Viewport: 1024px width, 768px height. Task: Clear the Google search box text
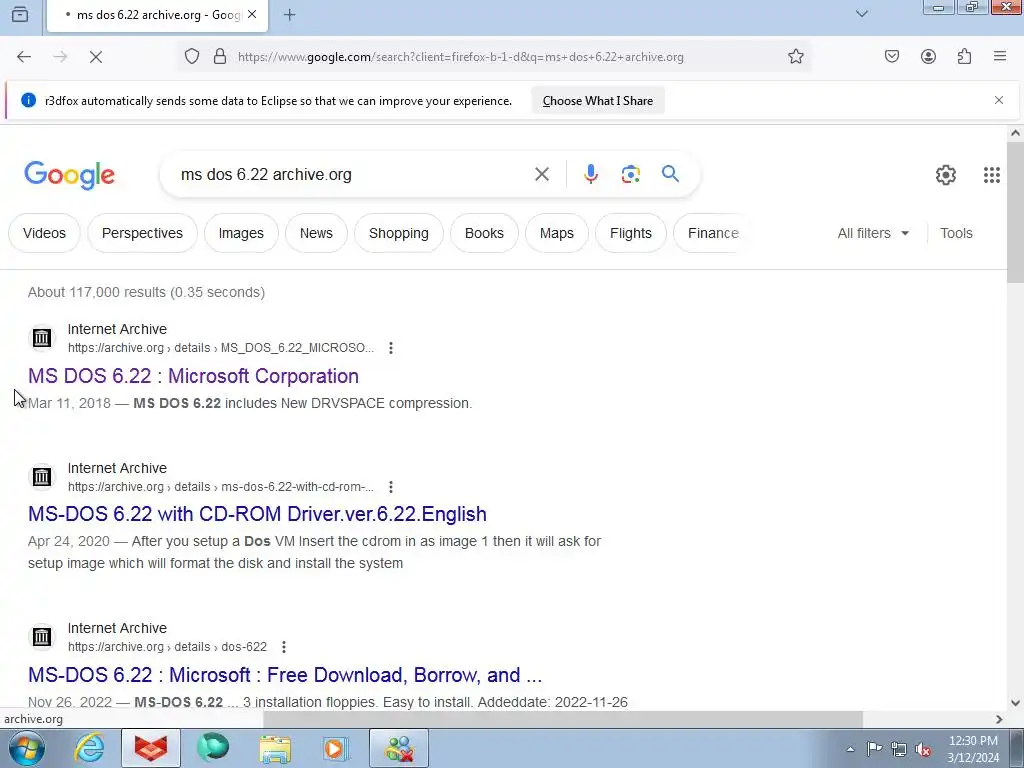541,174
